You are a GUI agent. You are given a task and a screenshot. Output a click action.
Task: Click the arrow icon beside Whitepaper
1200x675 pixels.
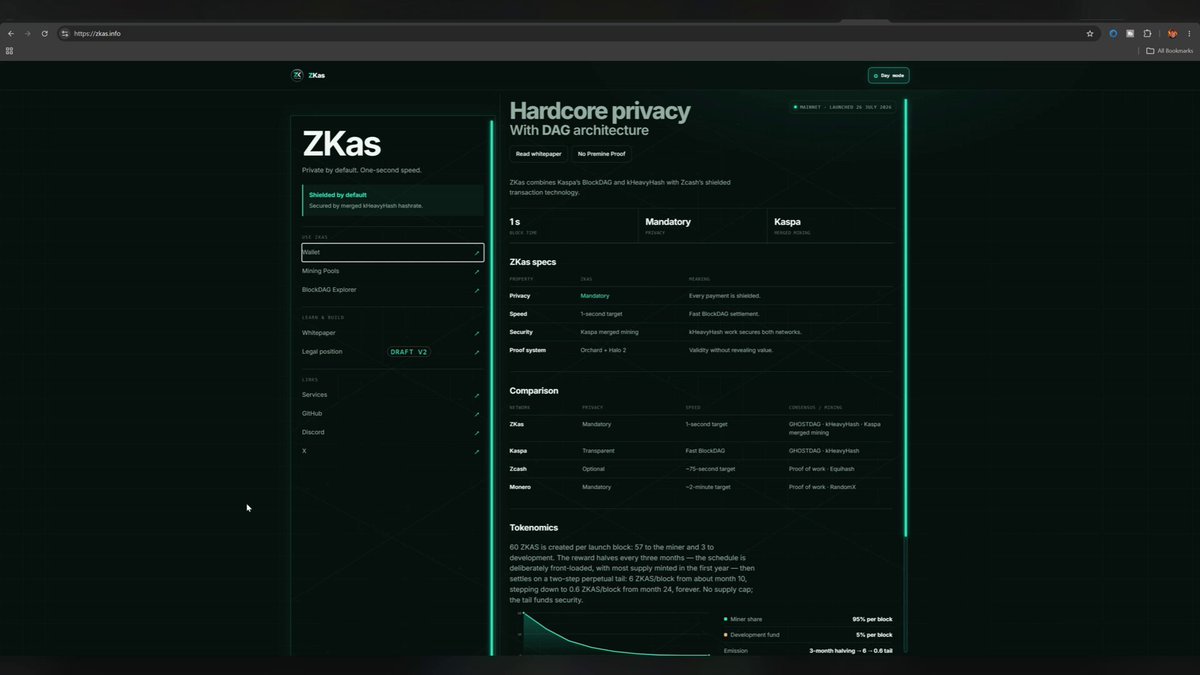point(477,333)
